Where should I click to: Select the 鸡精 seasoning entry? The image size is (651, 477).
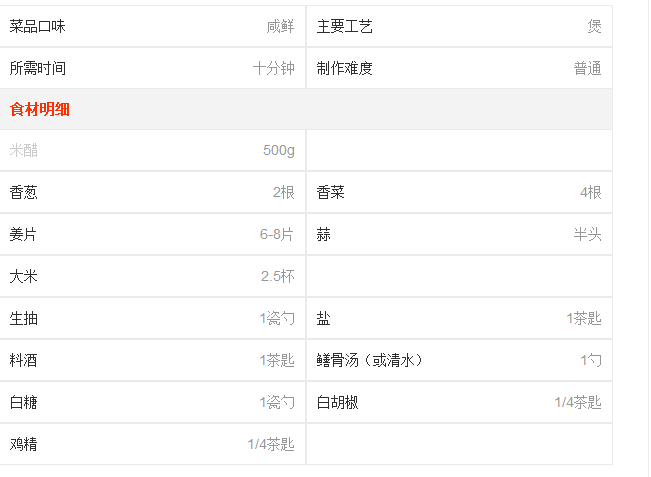24,444
